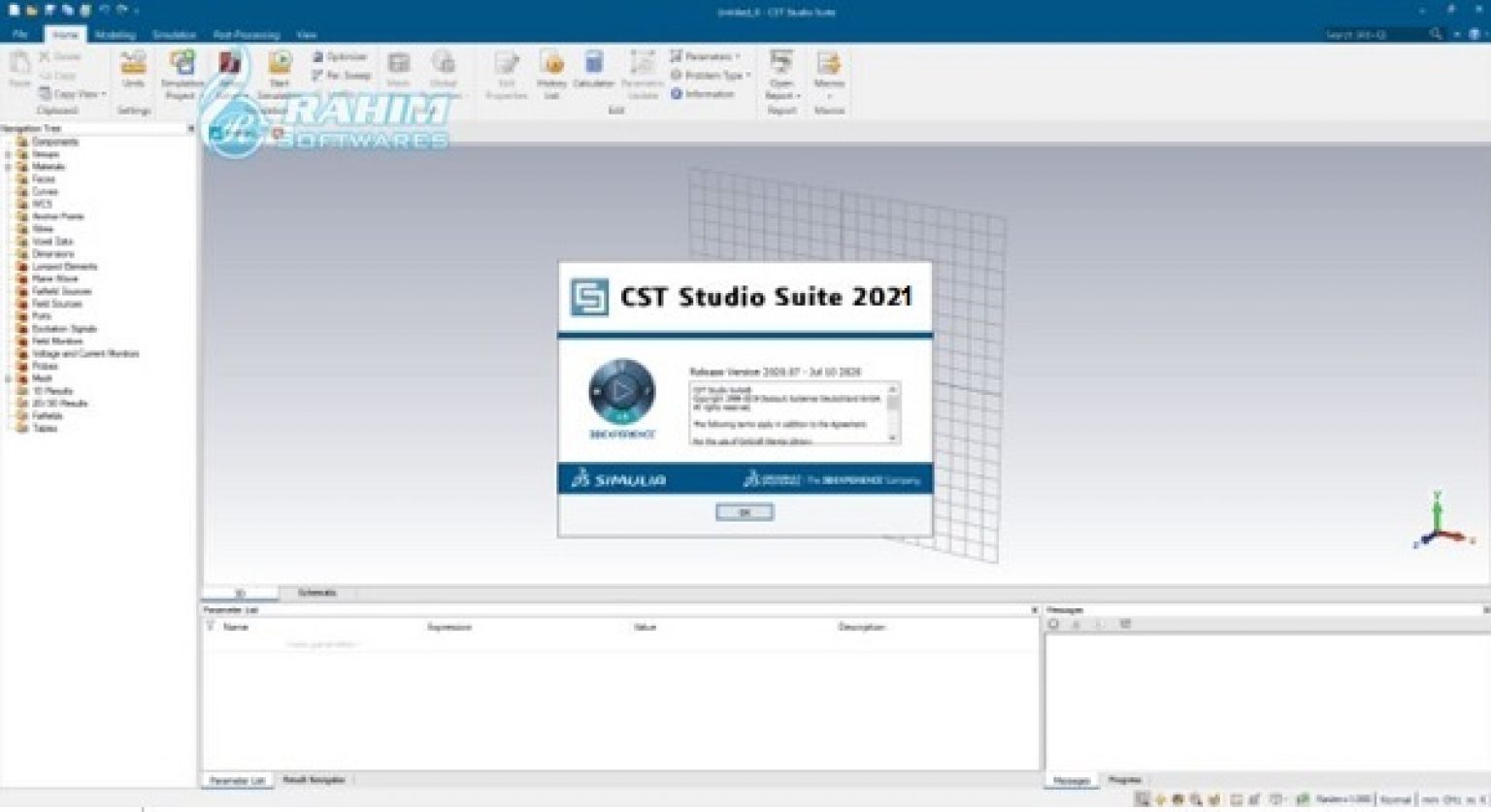The height and width of the screenshot is (812, 1491).
Task: Click the search input field in ribbon
Action: (x=1375, y=35)
